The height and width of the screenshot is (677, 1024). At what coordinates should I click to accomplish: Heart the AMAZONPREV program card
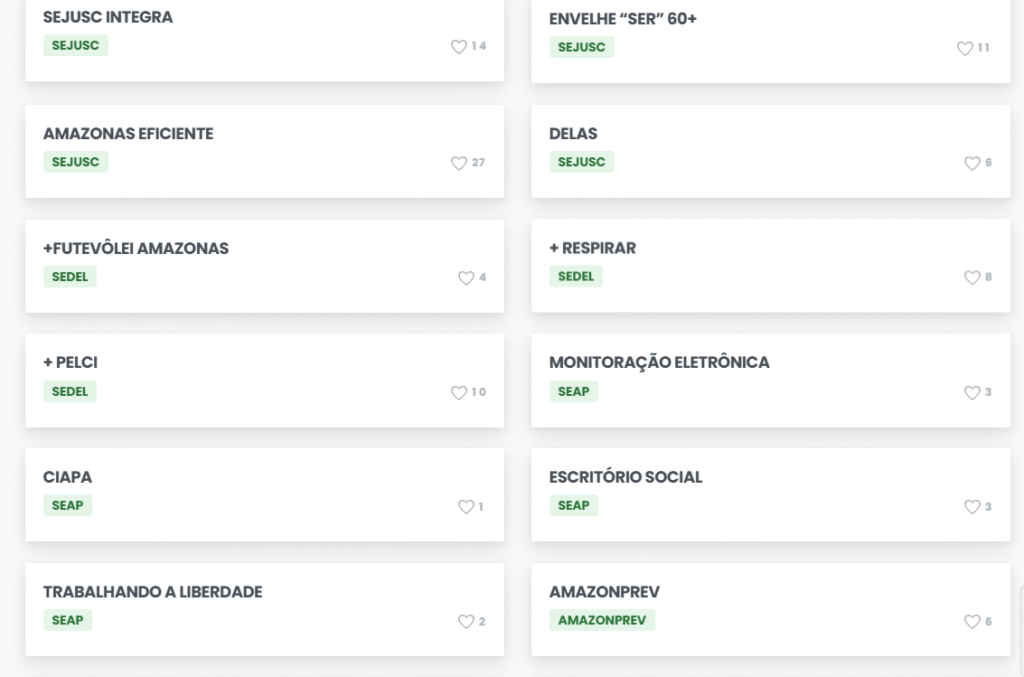pyautogui.click(x=972, y=622)
